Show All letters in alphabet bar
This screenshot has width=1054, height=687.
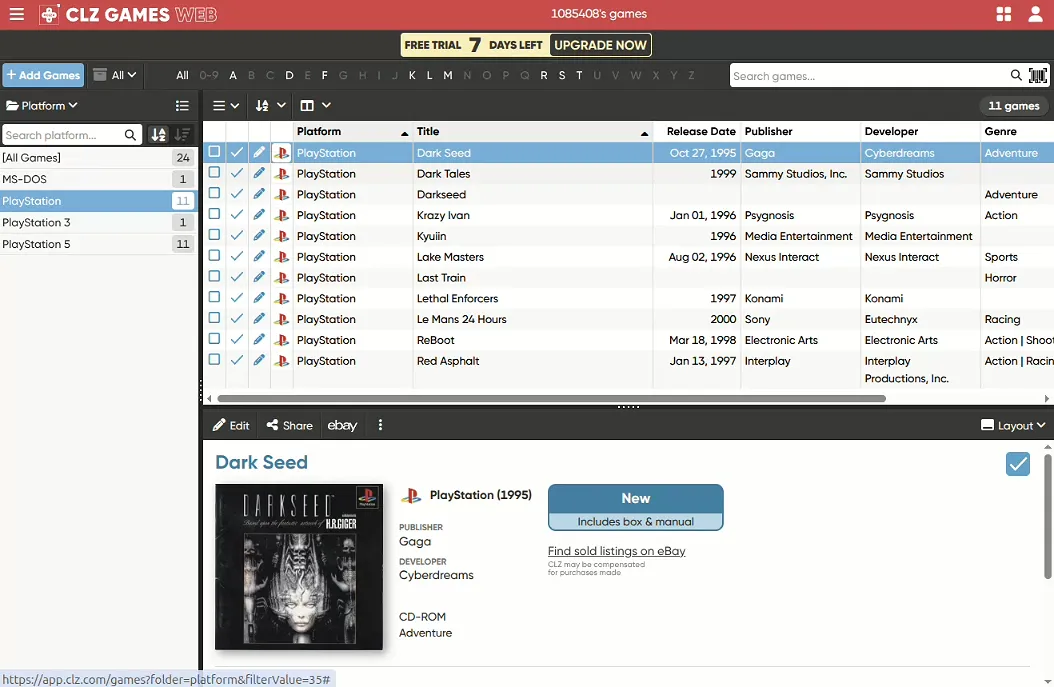coord(182,75)
